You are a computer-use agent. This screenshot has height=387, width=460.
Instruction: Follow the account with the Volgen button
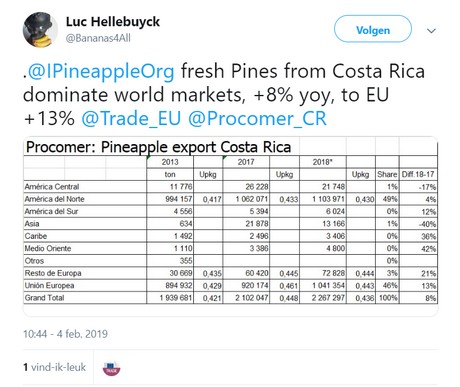point(373,29)
